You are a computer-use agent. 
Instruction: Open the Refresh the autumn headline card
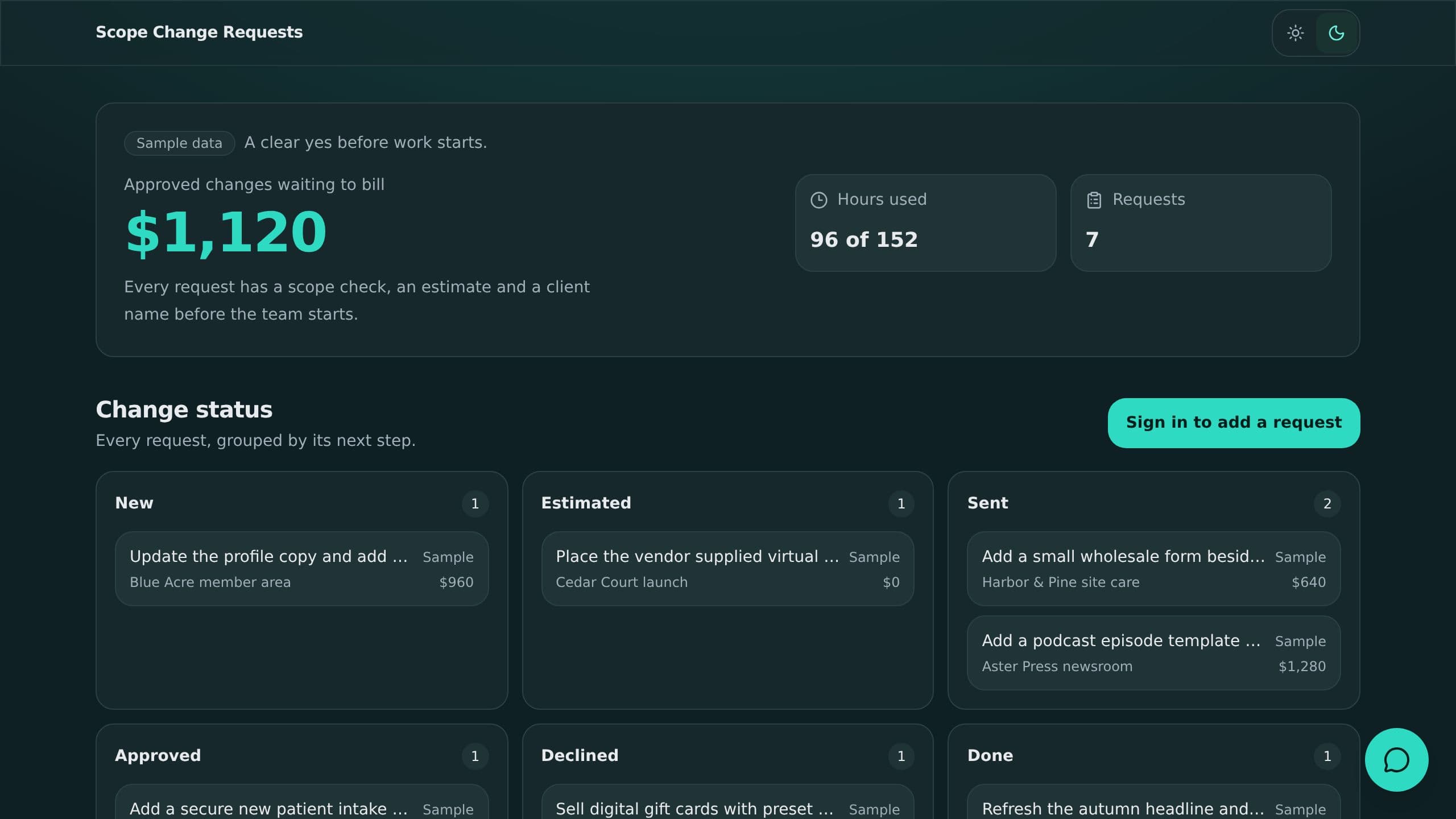[1153, 802]
